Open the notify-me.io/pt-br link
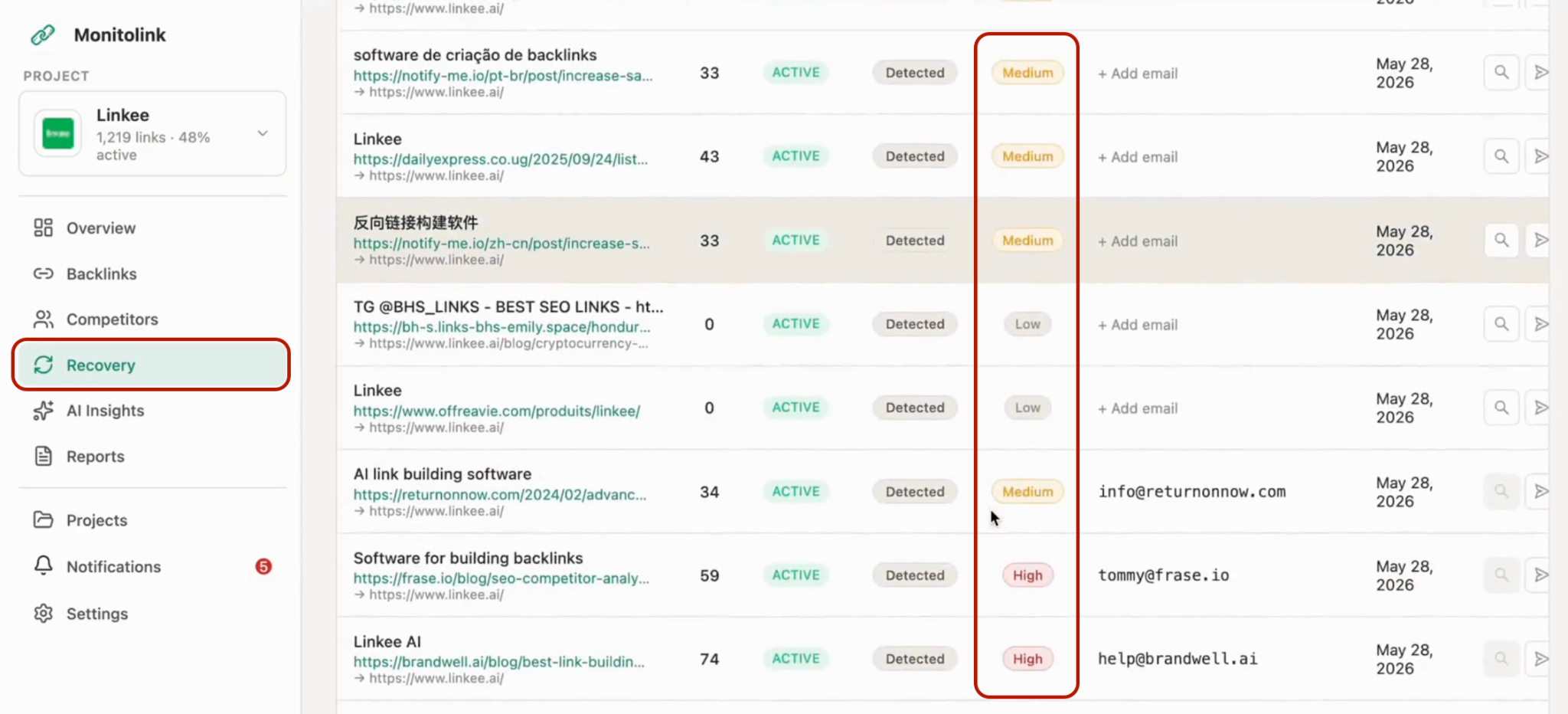Screen dimensions: 1568x714 coord(503,76)
